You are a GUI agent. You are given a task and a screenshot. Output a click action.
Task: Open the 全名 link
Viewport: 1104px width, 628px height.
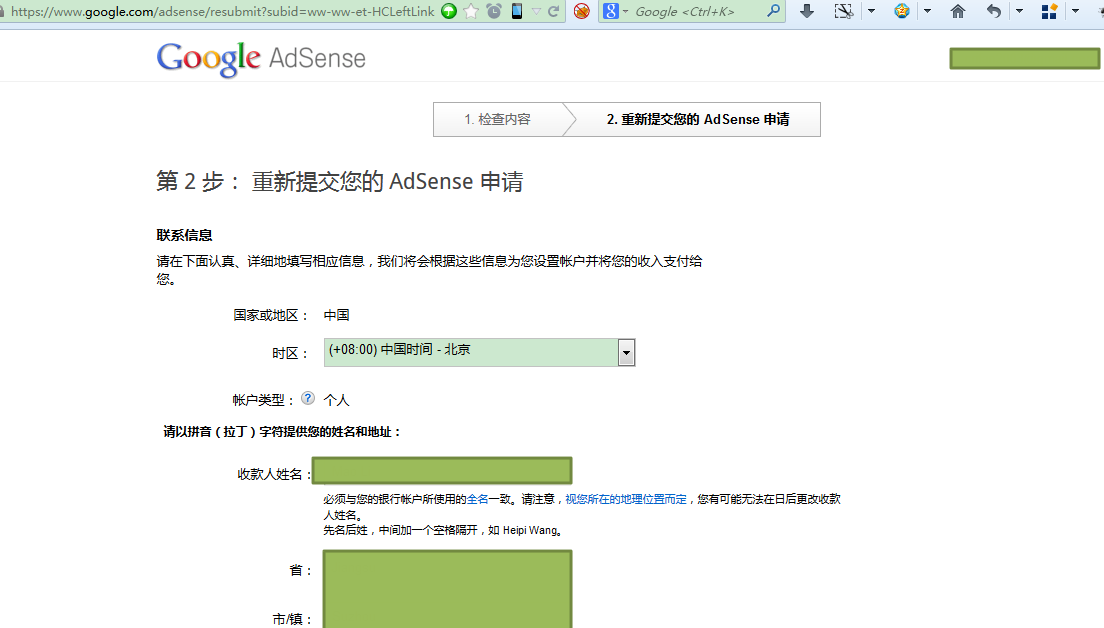(477, 499)
